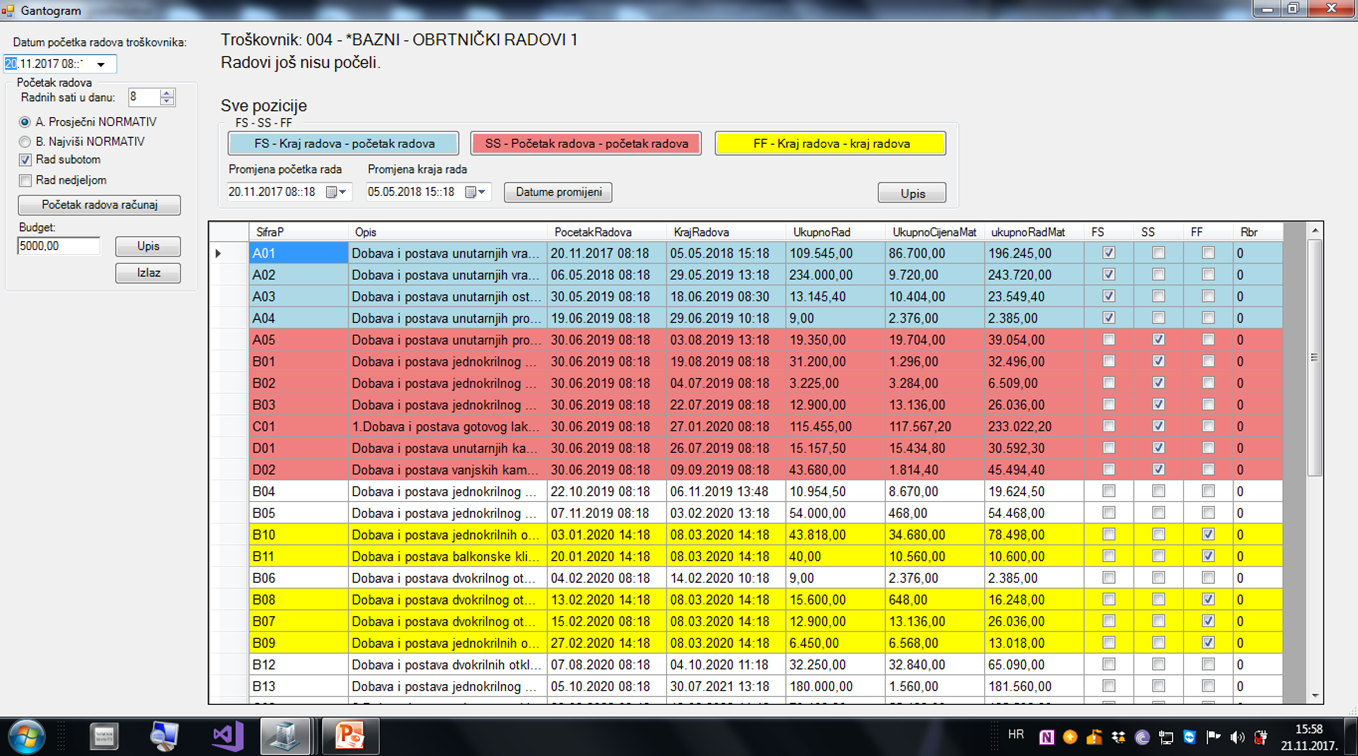Open the computer monitor shortcut in taskbar
The height and width of the screenshot is (756, 1358).
(x=165, y=737)
